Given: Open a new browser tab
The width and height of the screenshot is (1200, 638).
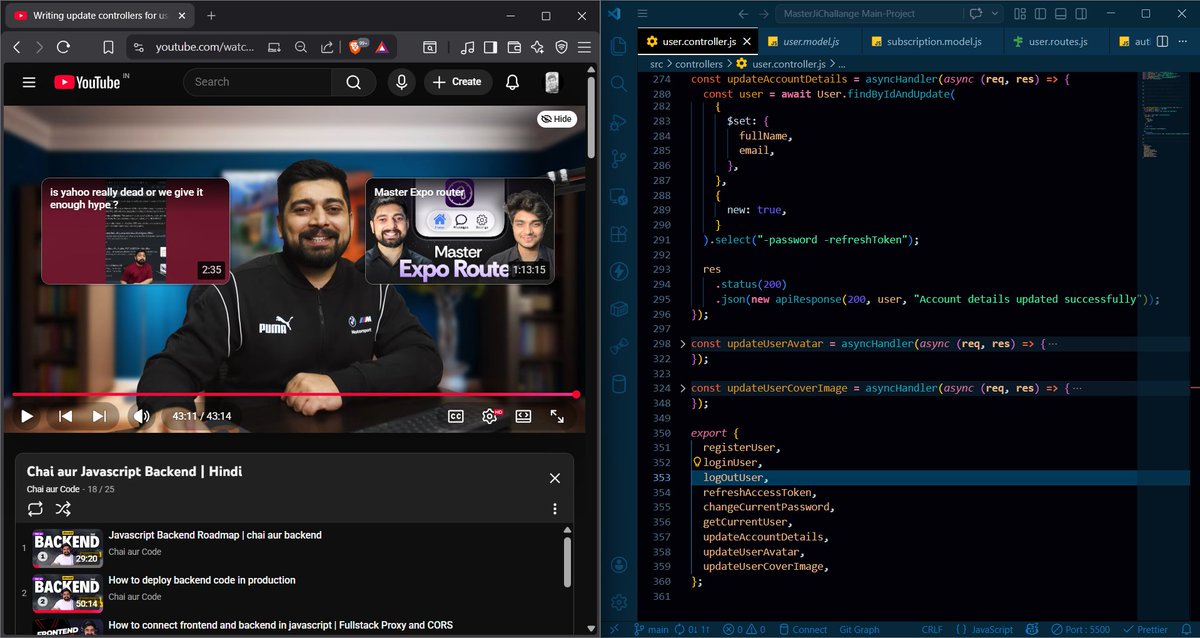Looking at the screenshot, I should [x=211, y=16].
